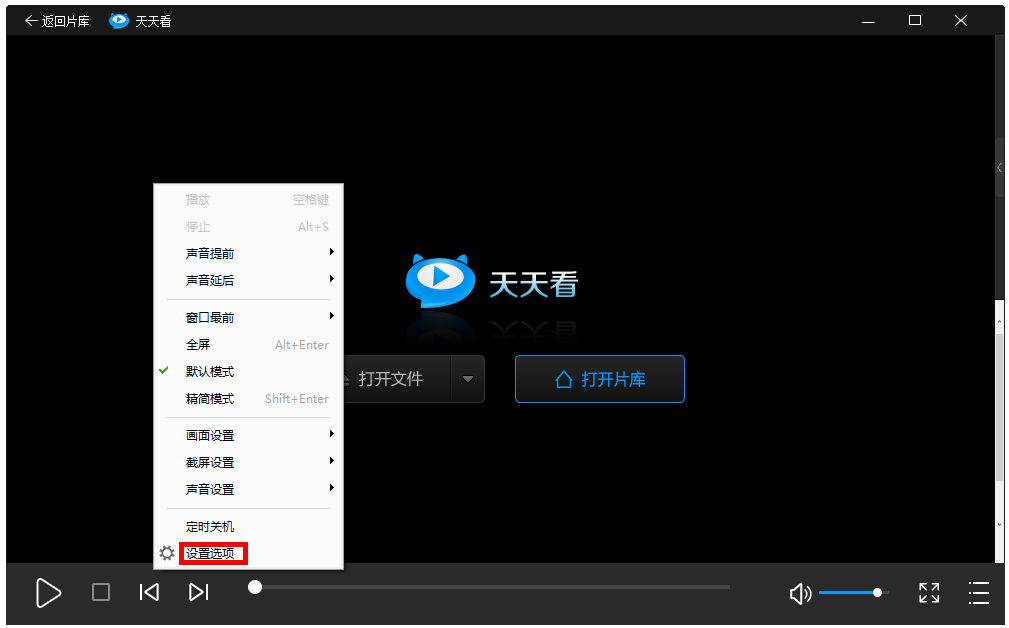Screen dimensions: 1009x628
Task: Click the stop button in the control bar
Action: [x=101, y=592]
